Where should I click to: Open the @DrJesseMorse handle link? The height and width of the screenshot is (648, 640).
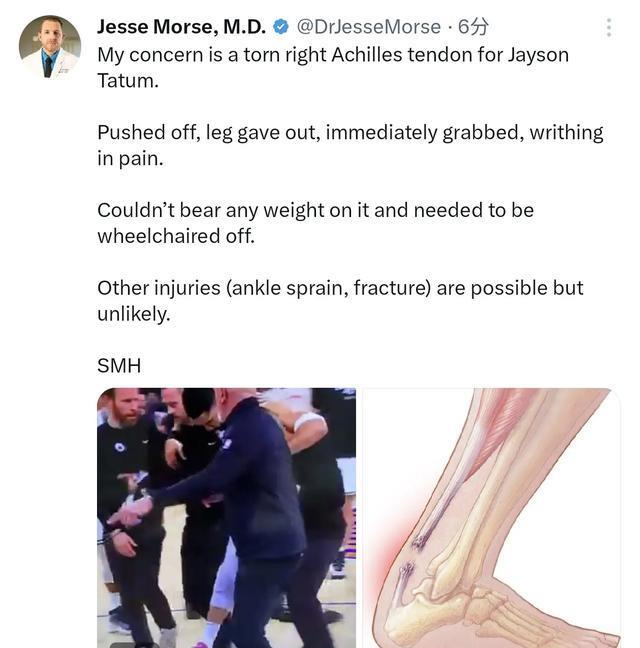(x=369, y=27)
